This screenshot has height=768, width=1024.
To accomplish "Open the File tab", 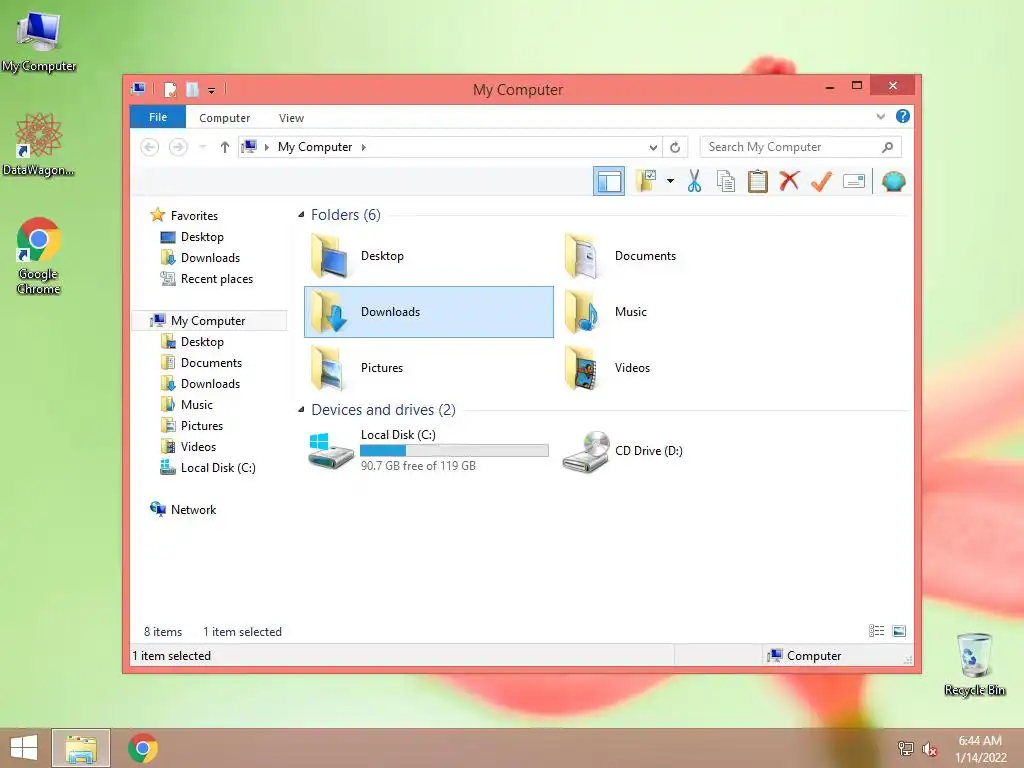I will [x=158, y=117].
